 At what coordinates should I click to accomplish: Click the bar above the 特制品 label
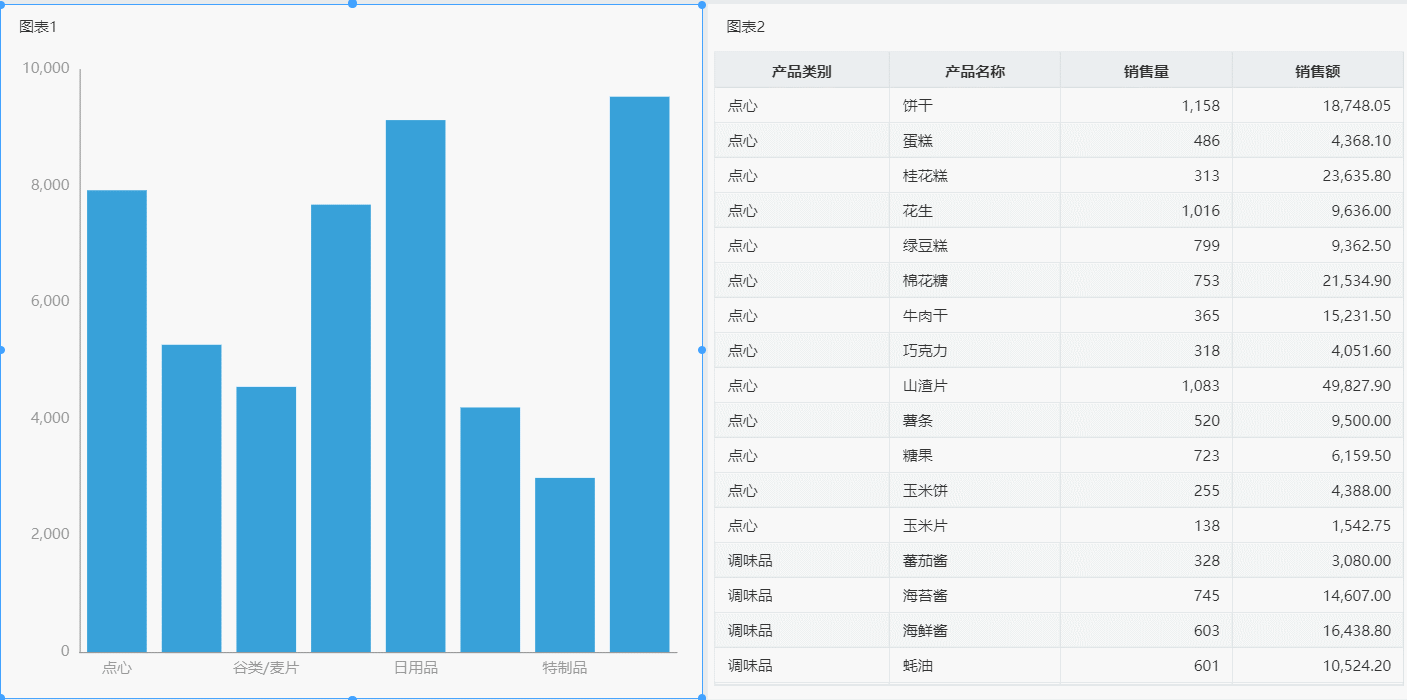pyautogui.click(x=565, y=565)
